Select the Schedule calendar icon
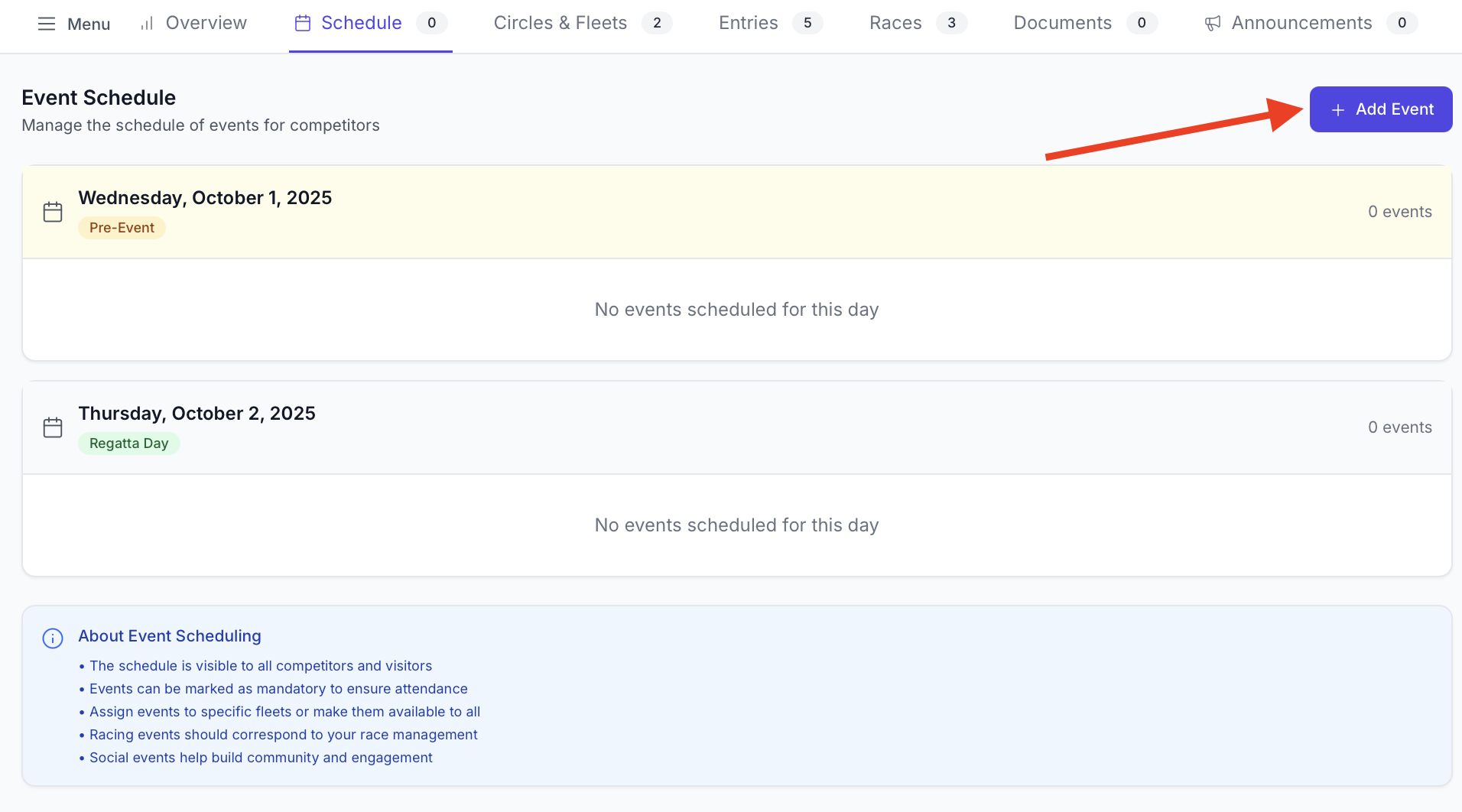The image size is (1462, 812). (x=302, y=23)
